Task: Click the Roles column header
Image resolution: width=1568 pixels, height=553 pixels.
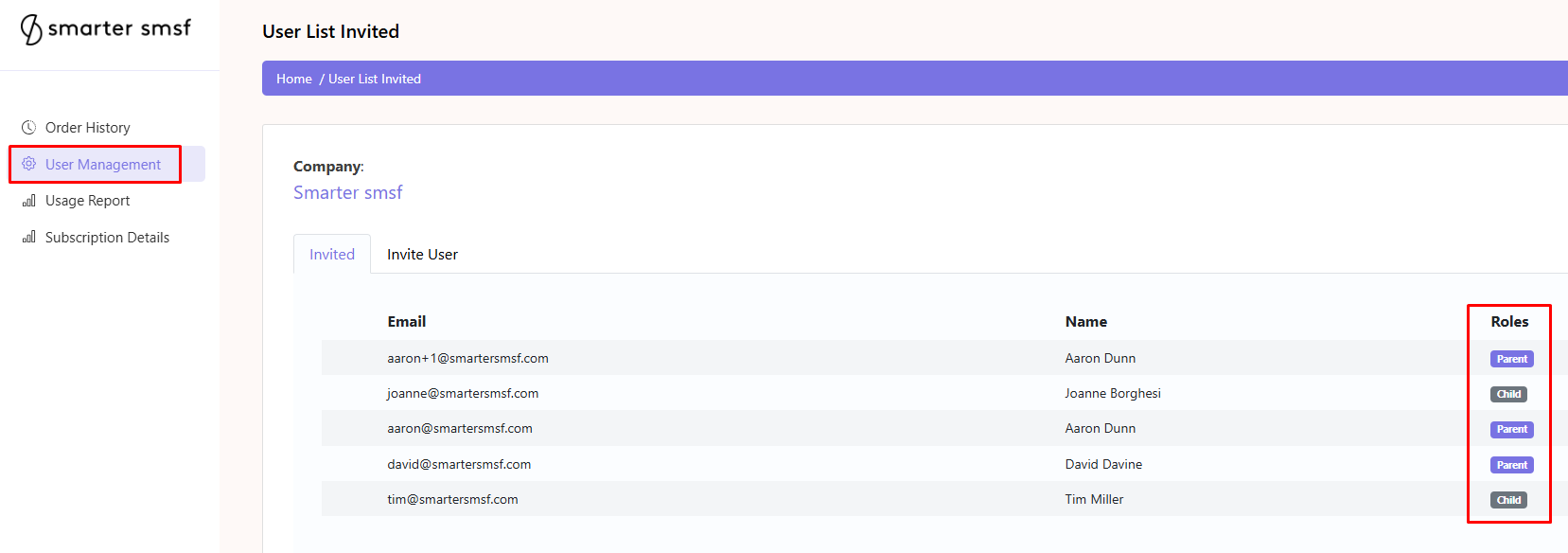Action: pyautogui.click(x=1509, y=322)
